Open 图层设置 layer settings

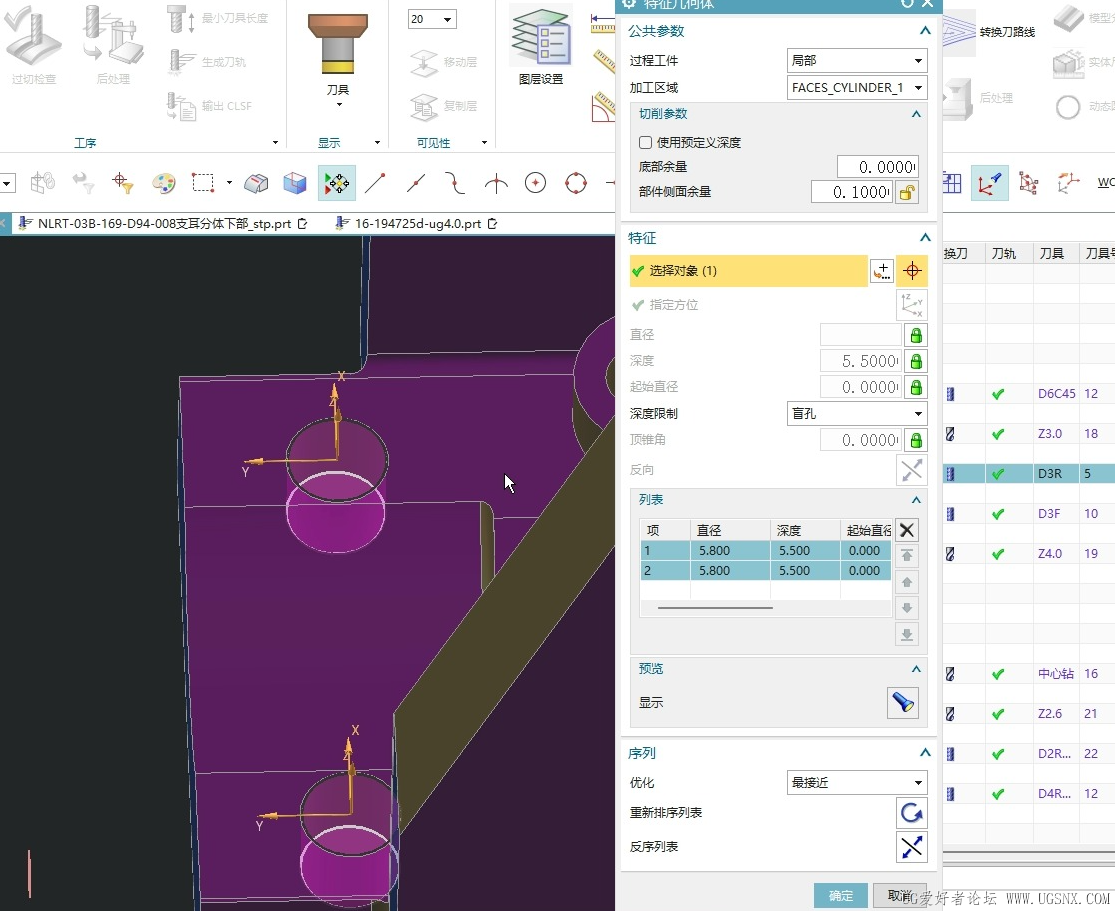coord(541,36)
